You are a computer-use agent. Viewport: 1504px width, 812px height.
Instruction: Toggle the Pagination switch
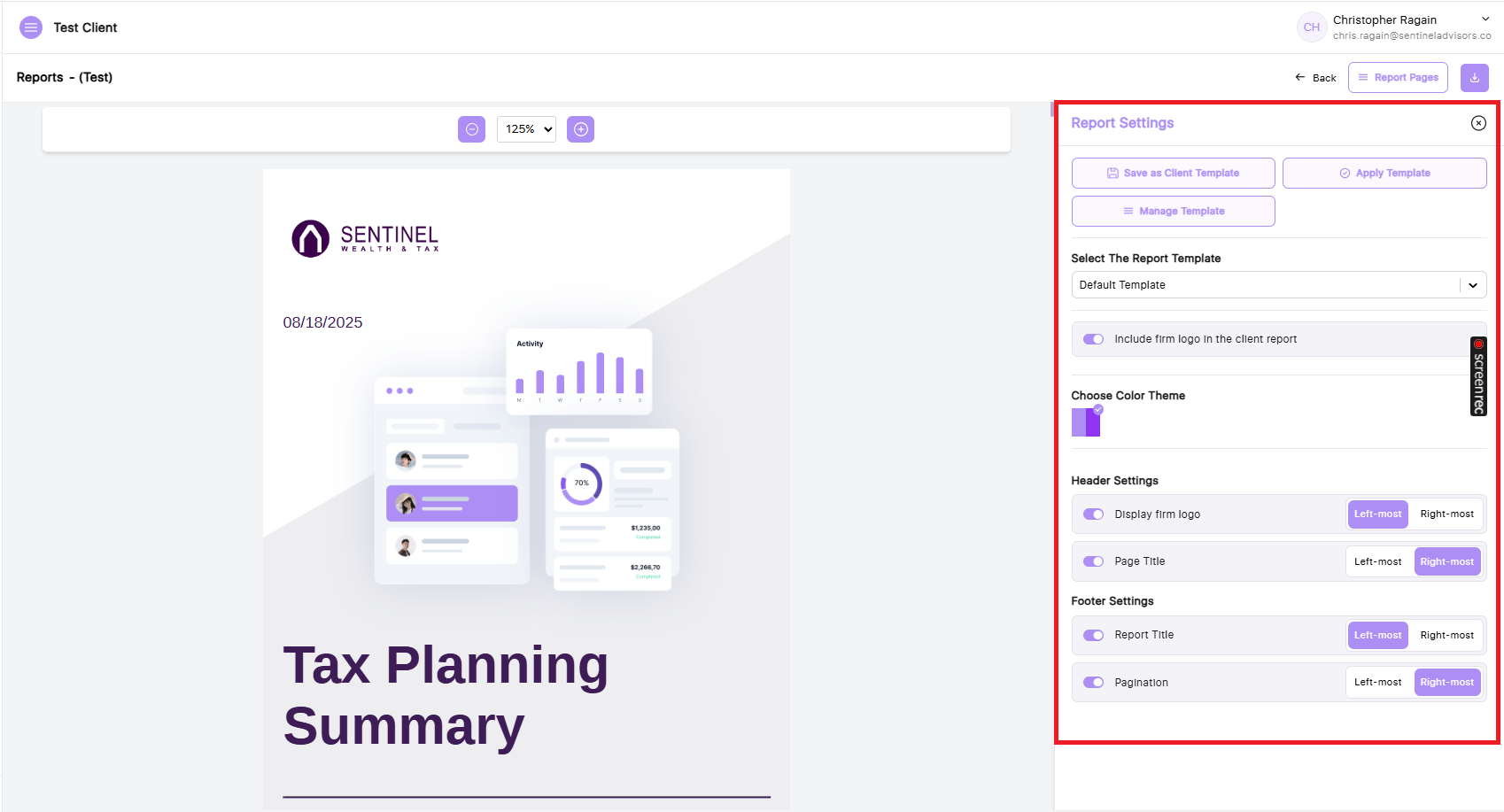pos(1093,683)
